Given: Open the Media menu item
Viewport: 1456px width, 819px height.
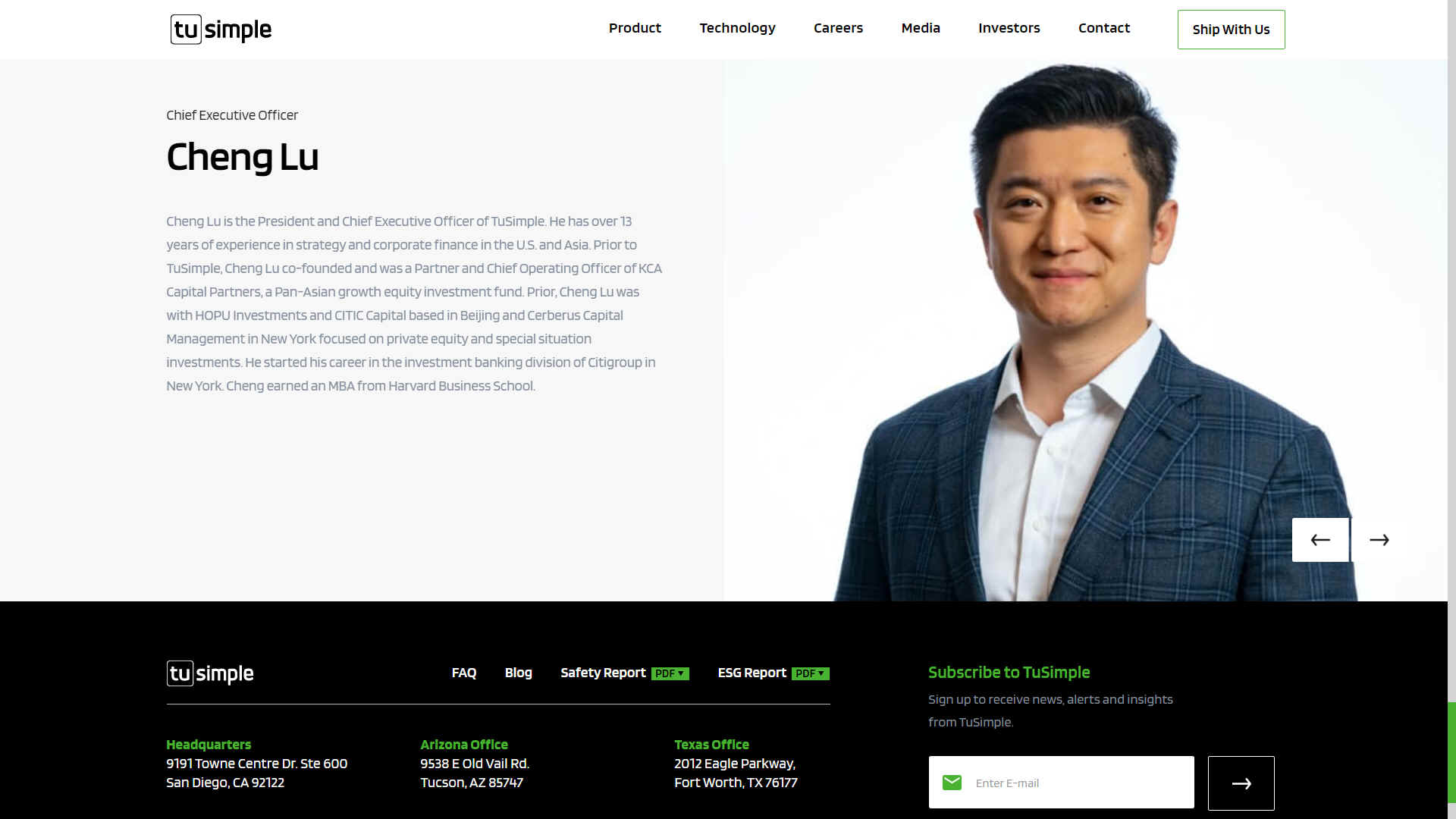Looking at the screenshot, I should [921, 28].
